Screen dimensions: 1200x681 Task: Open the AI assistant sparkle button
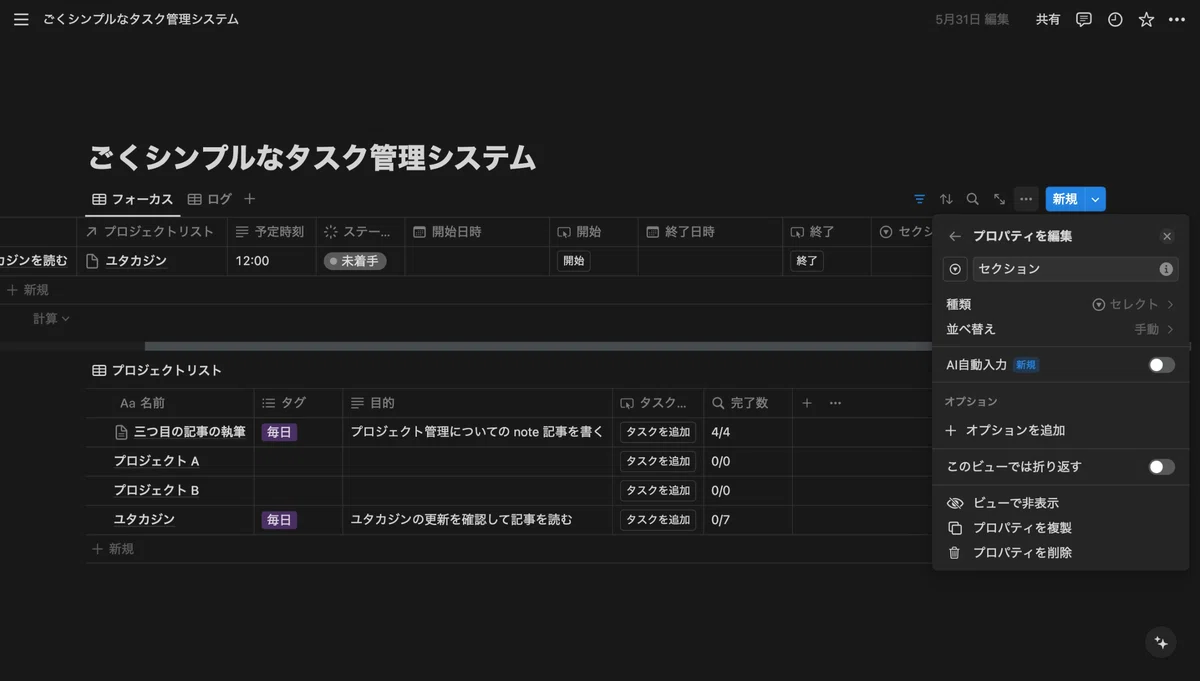coord(1161,643)
